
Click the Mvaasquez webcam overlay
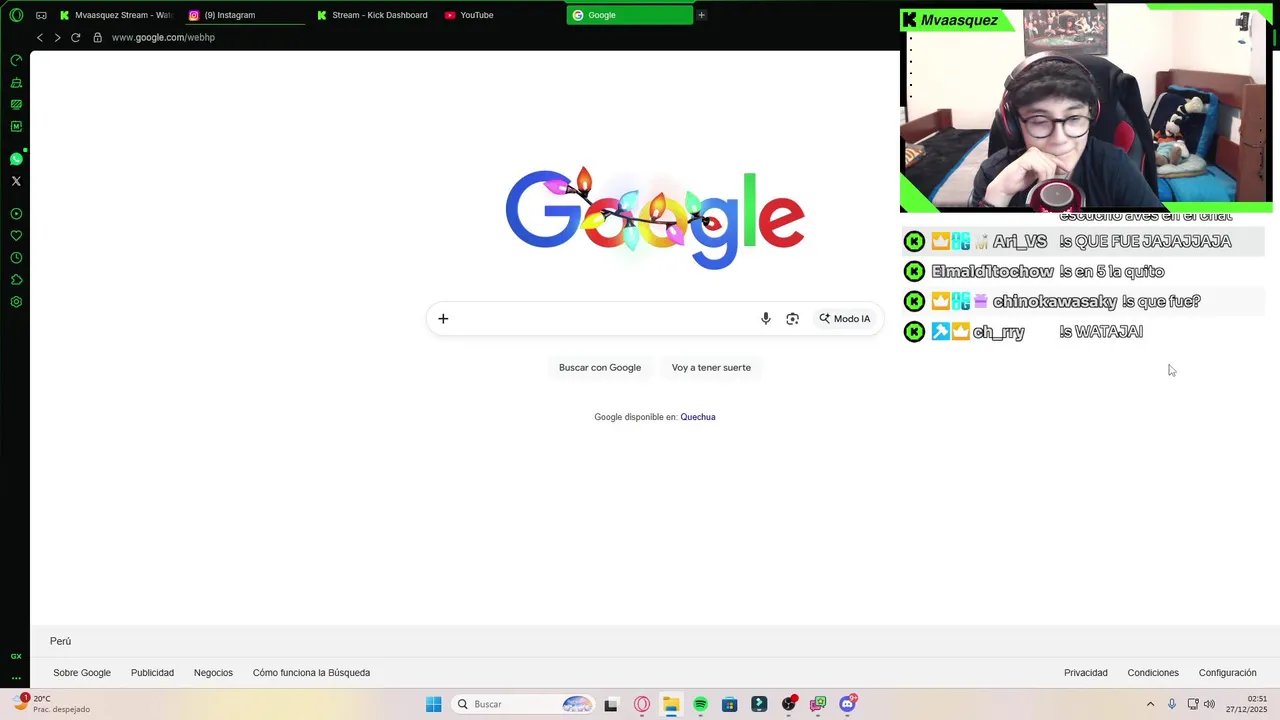pyautogui.click(x=1086, y=110)
